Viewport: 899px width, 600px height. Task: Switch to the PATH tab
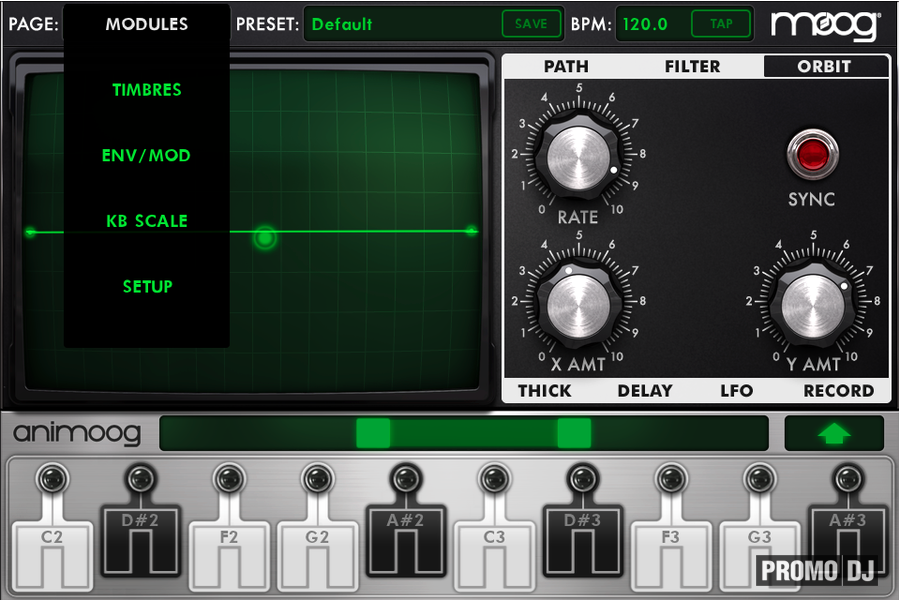(x=566, y=67)
